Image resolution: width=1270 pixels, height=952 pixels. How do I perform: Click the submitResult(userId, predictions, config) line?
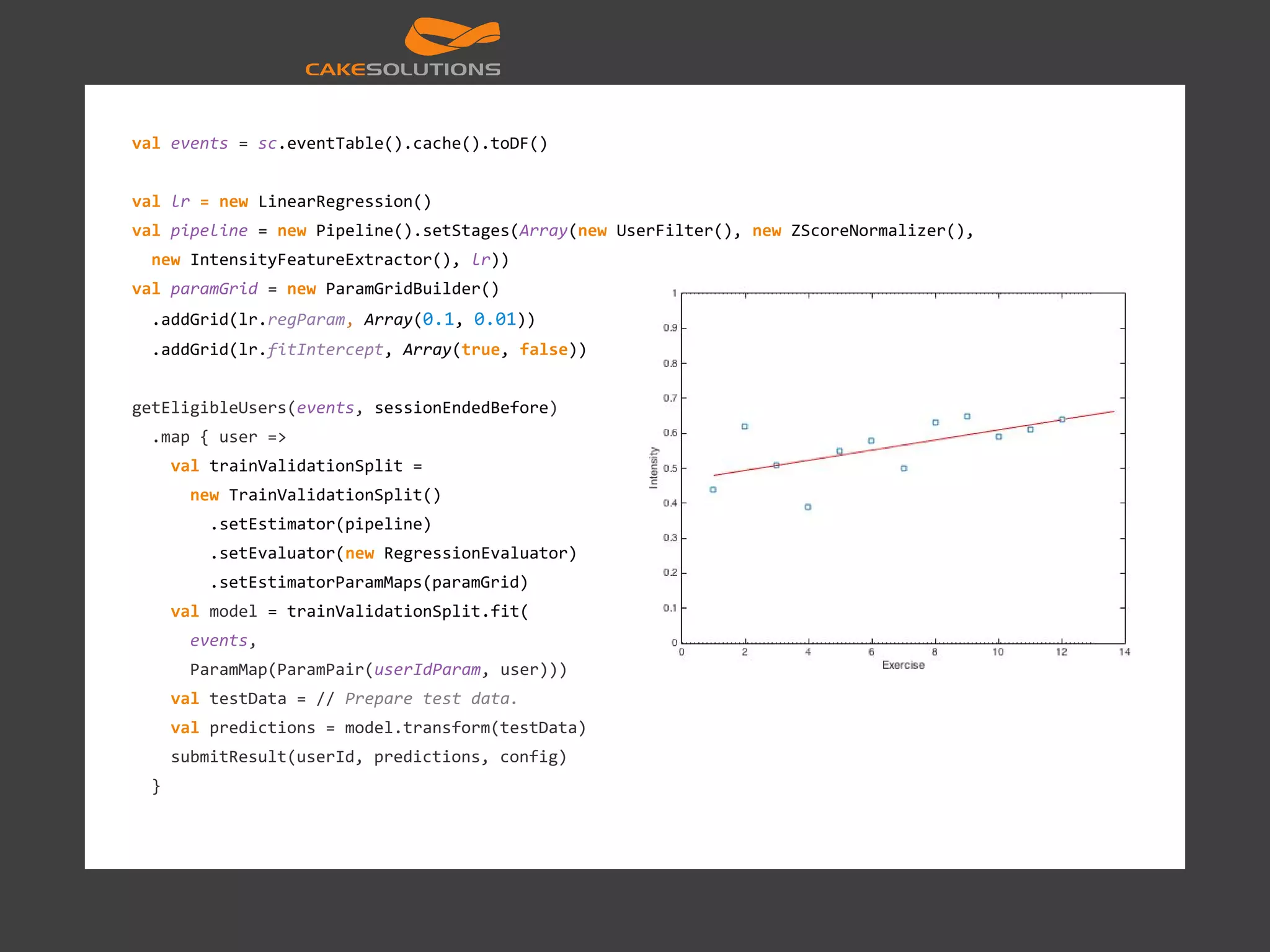tap(368, 757)
